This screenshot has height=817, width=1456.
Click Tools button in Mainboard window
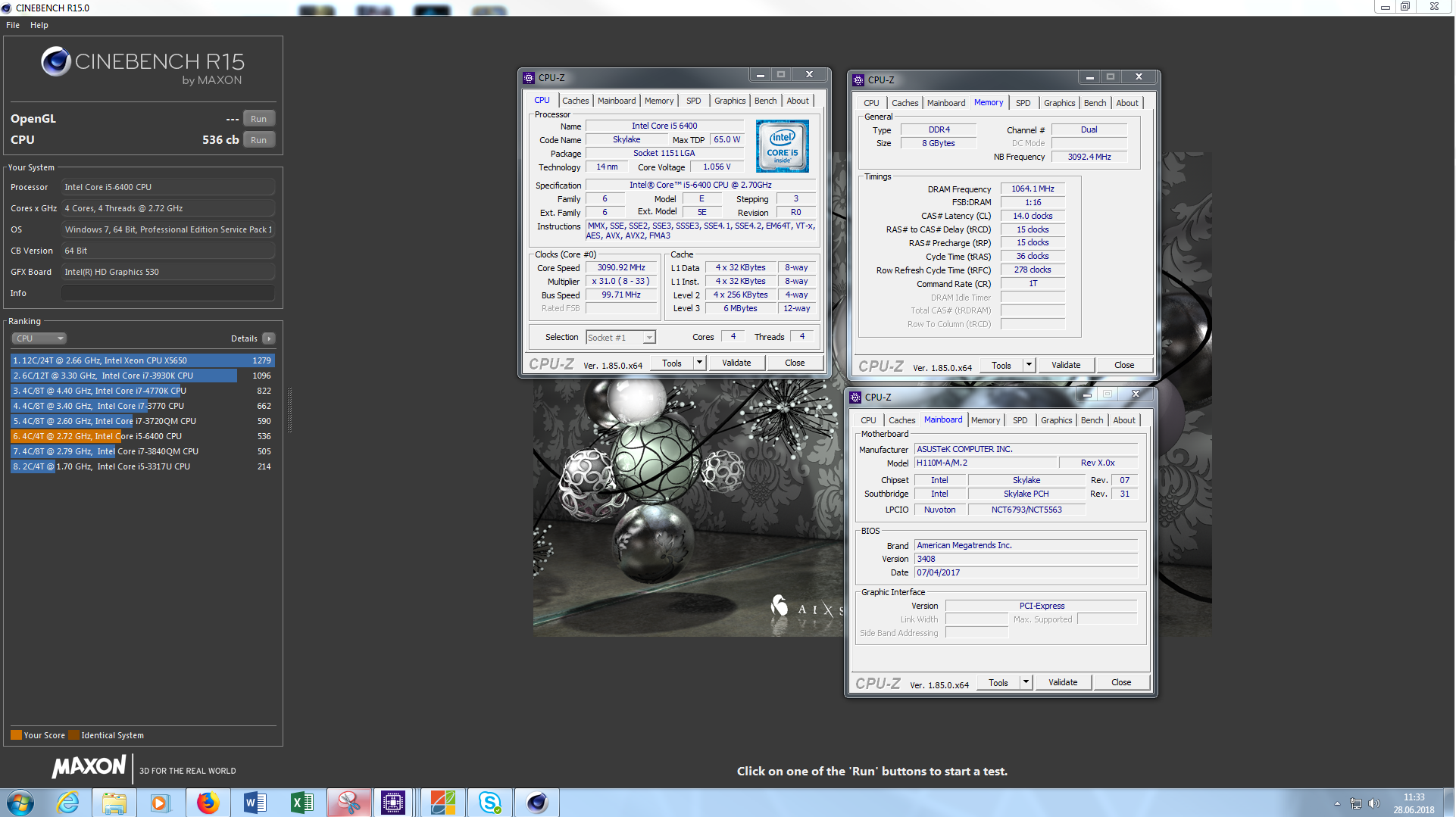coord(998,683)
